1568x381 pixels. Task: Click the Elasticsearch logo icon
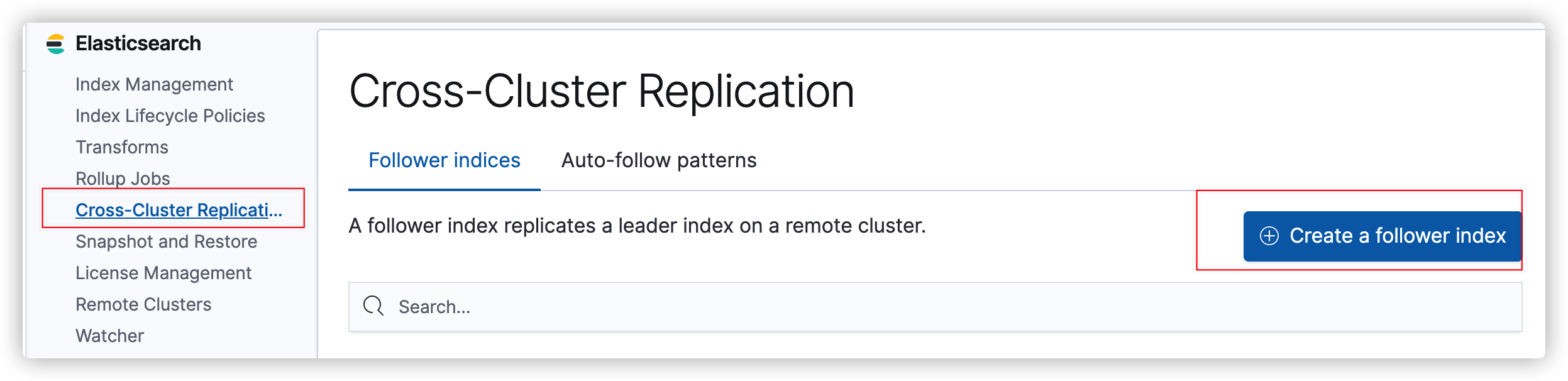click(55, 43)
